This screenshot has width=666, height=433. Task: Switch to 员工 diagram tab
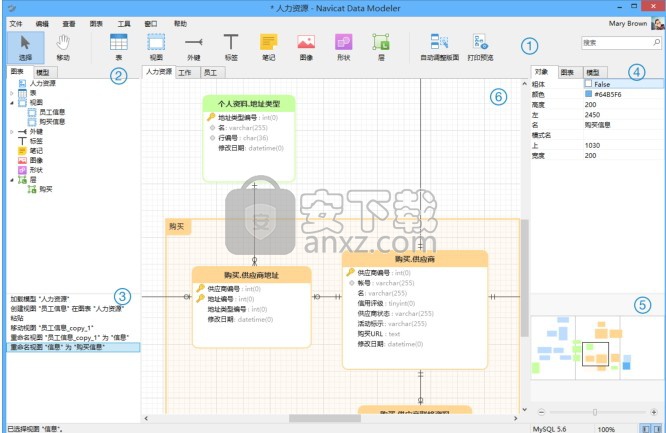coord(211,73)
